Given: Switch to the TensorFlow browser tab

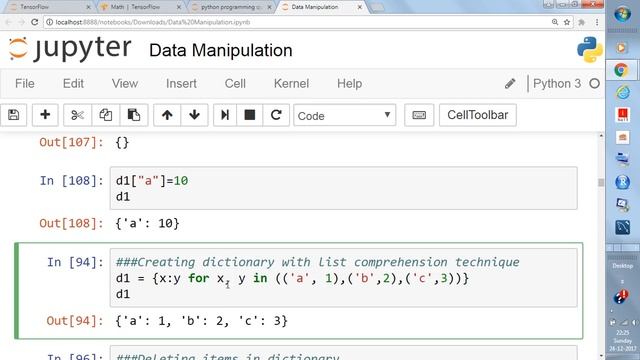Looking at the screenshot, I should point(49,7).
